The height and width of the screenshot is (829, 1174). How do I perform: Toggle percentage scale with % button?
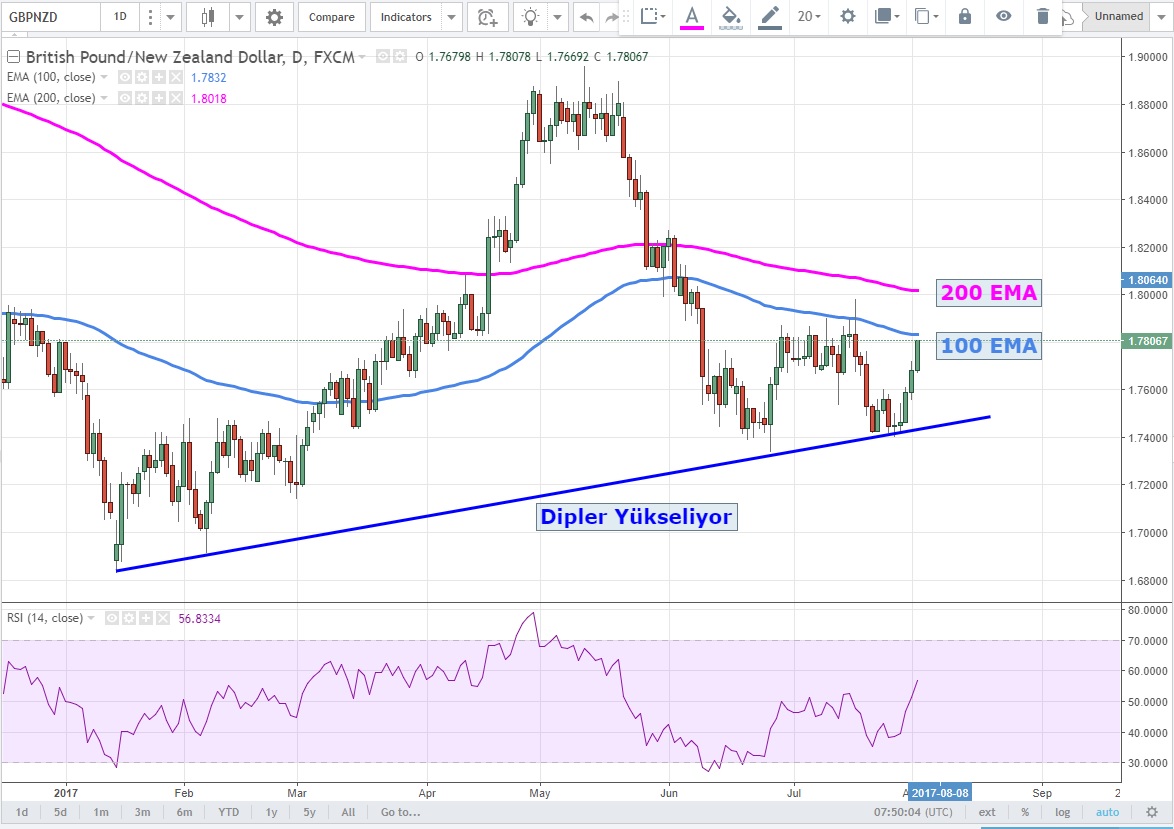tap(1025, 812)
